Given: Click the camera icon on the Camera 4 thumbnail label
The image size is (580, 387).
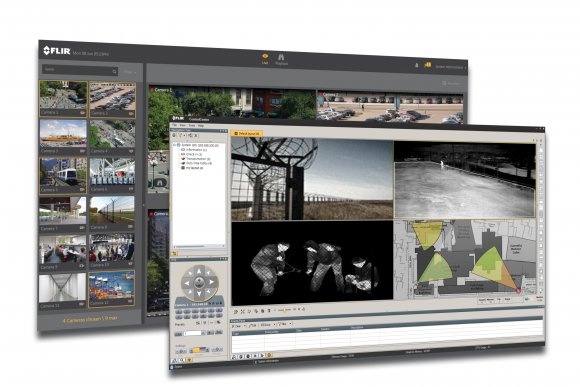Looking at the screenshot, I should 131,151.
